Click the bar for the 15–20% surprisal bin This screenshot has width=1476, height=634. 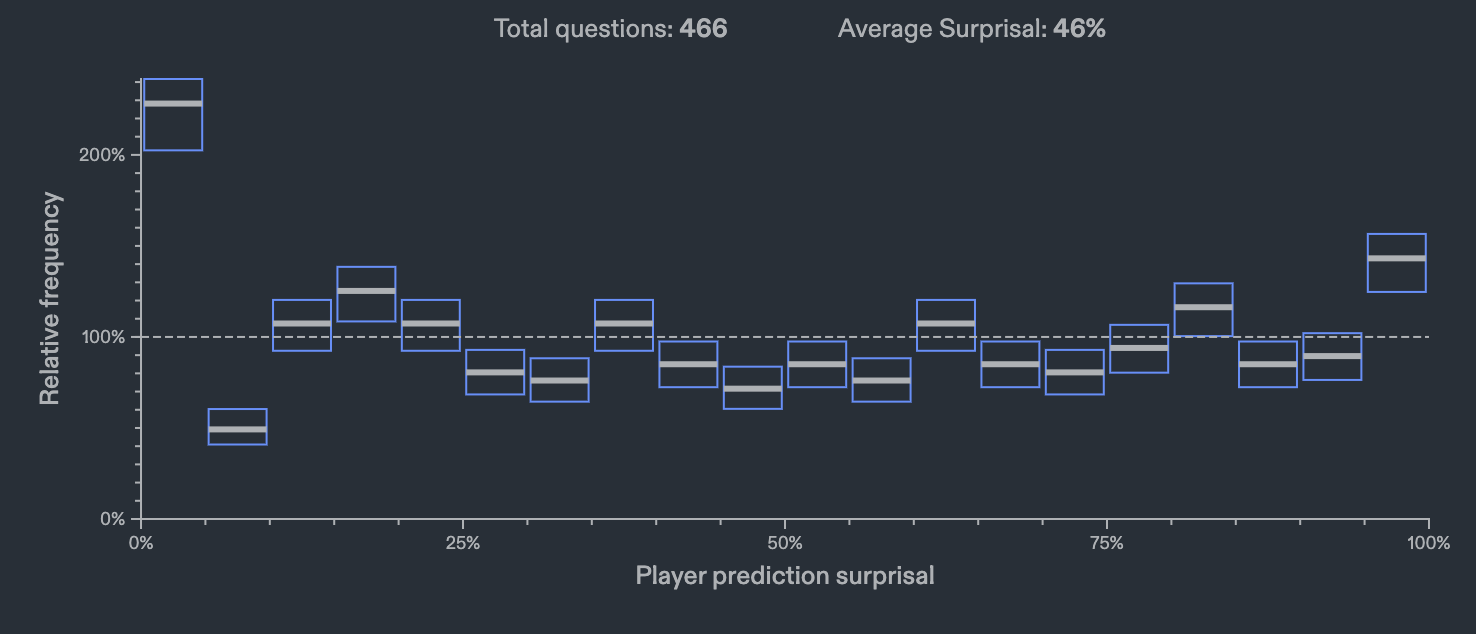coord(366,294)
